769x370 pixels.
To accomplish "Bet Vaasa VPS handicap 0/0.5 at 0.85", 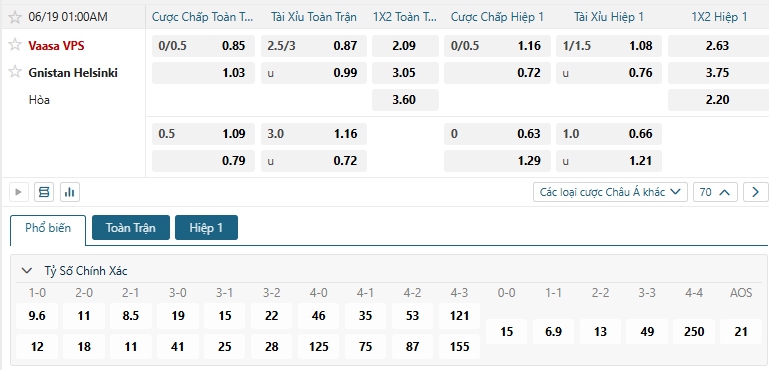I will (x=203, y=46).
